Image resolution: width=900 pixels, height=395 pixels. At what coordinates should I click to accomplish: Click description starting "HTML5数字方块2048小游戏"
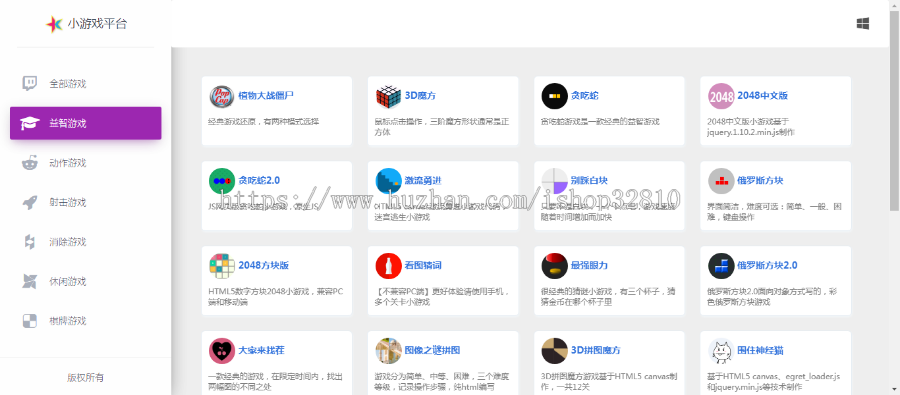click(x=276, y=297)
